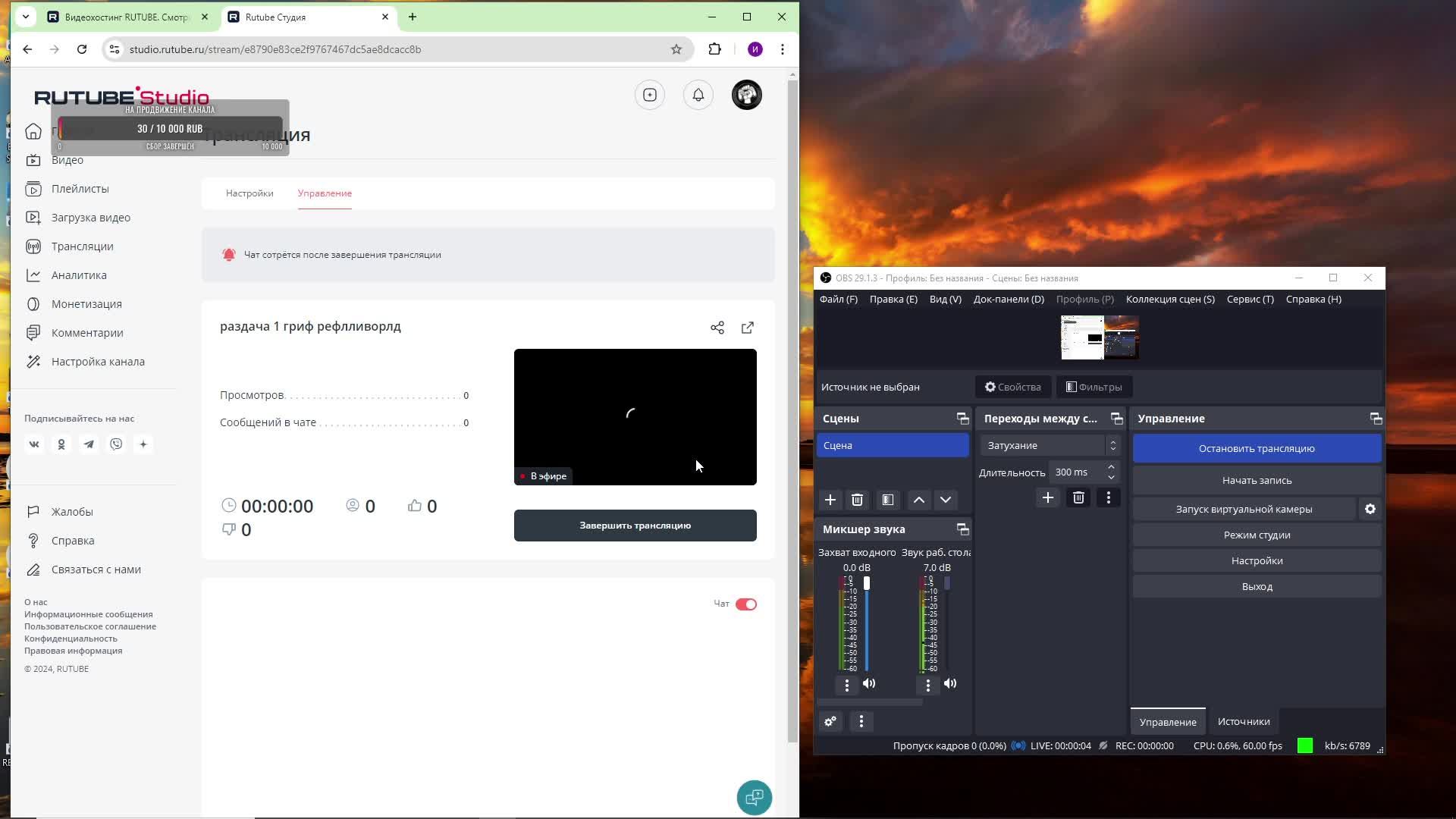Undock the Управление panel
The width and height of the screenshot is (1456, 819).
[1376, 419]
